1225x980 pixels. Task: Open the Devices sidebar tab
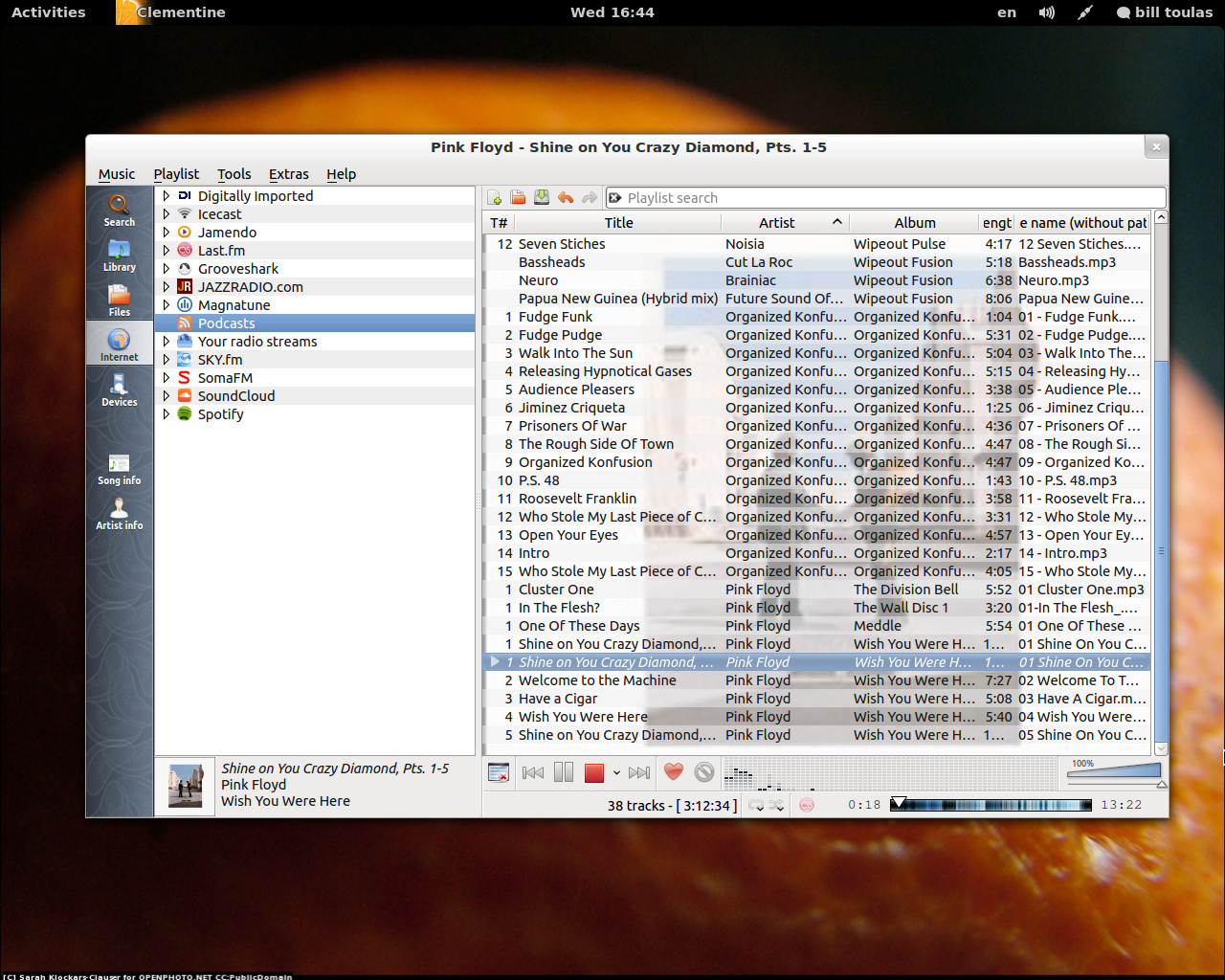[120, 390]
